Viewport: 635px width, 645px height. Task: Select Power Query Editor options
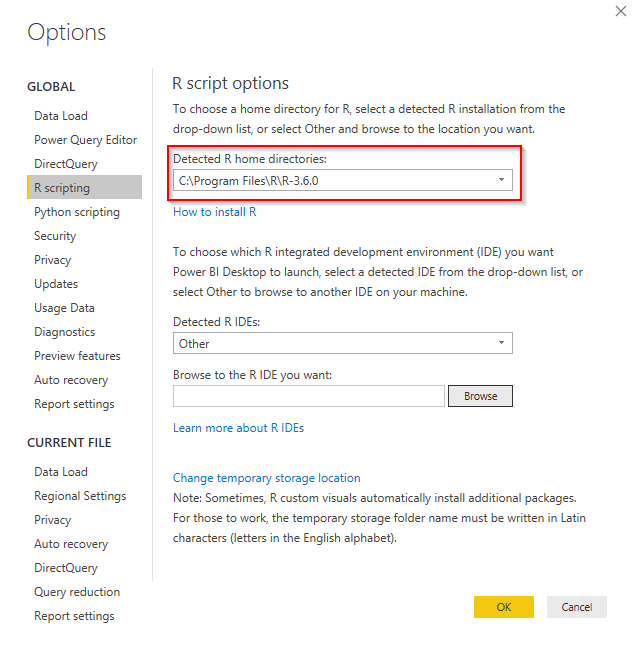(x=85, y=140)
